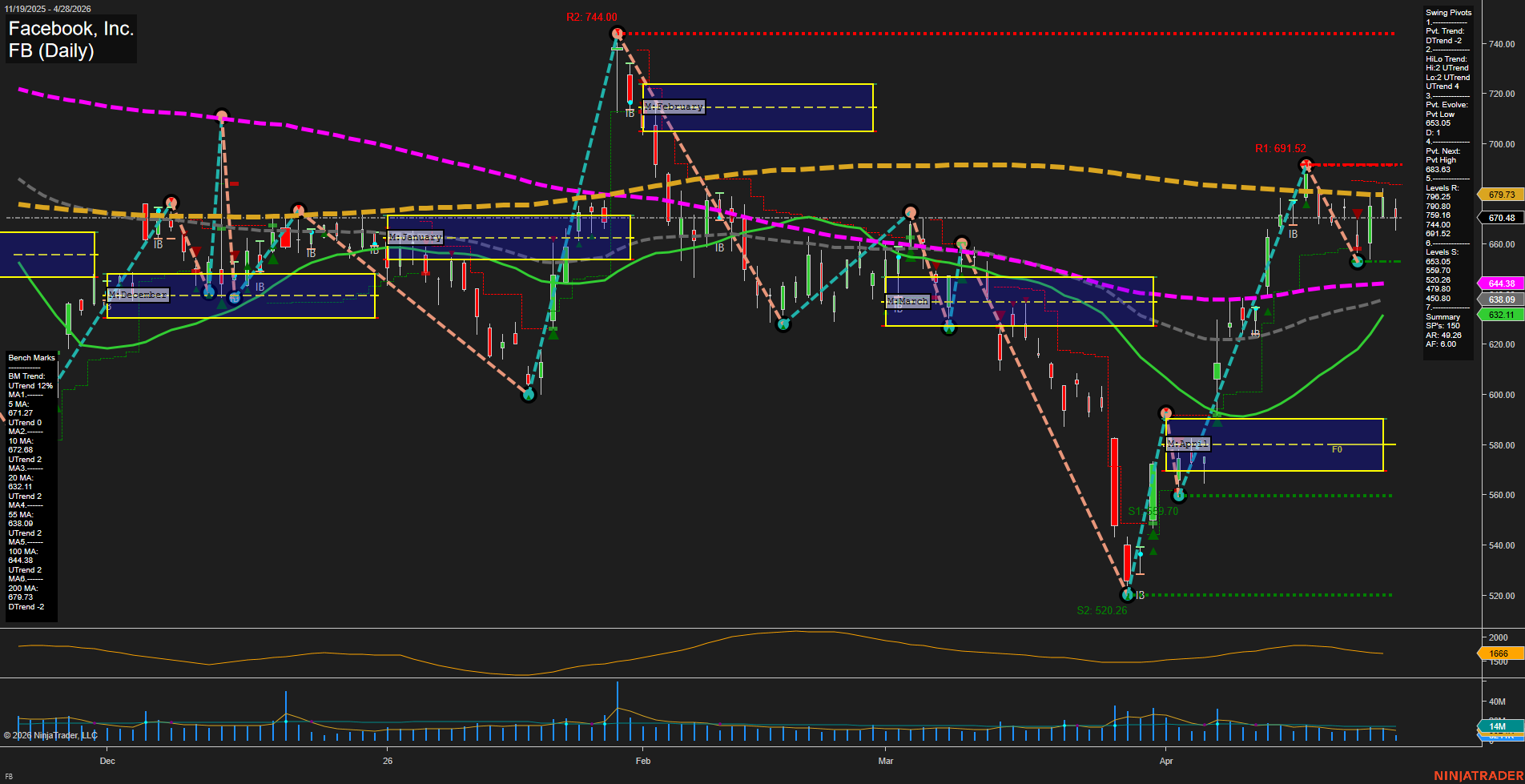Select the M:December monthly zone label
1525x784 pixels.
point(138,296)
